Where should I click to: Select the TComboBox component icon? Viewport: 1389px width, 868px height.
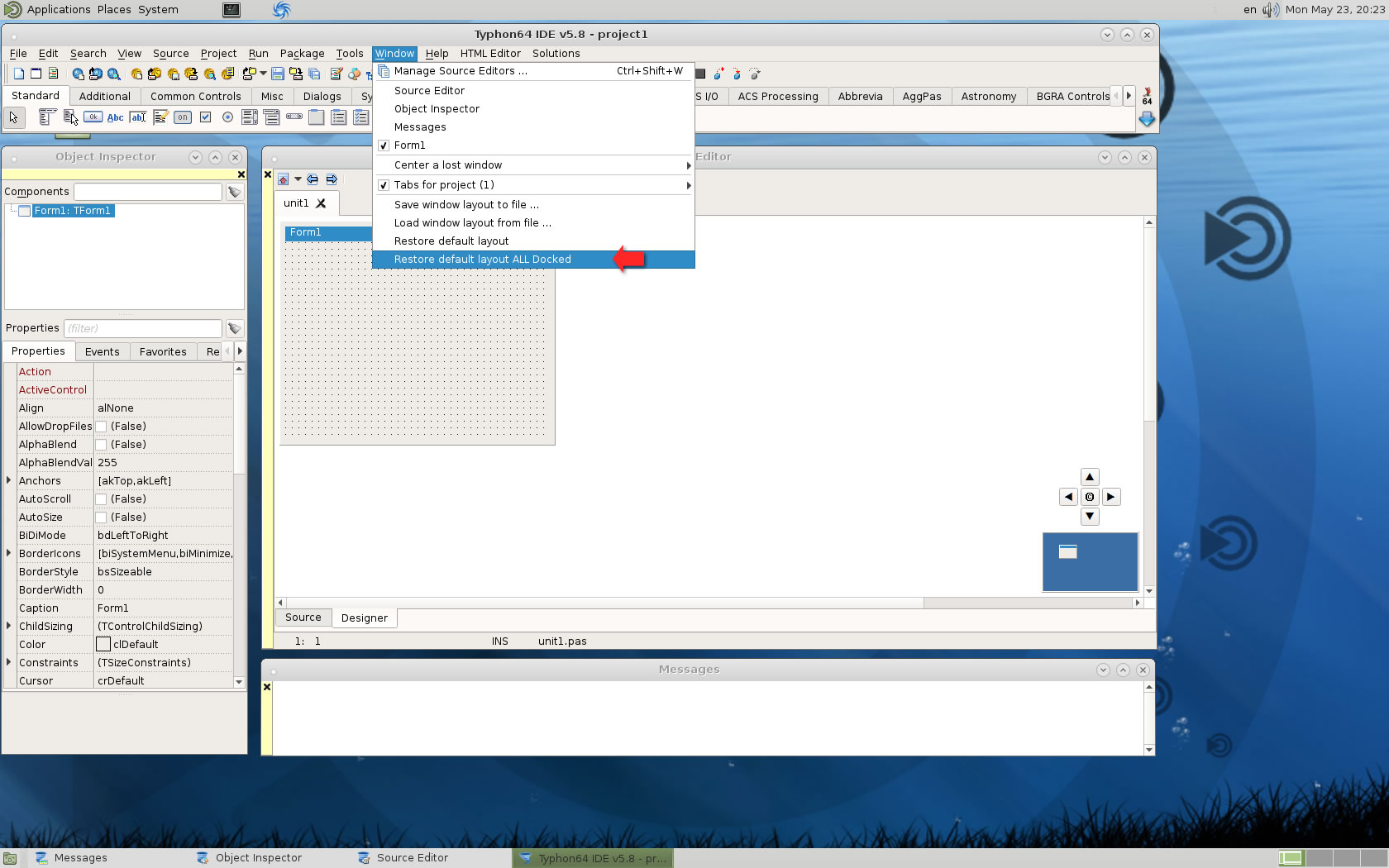272,117
